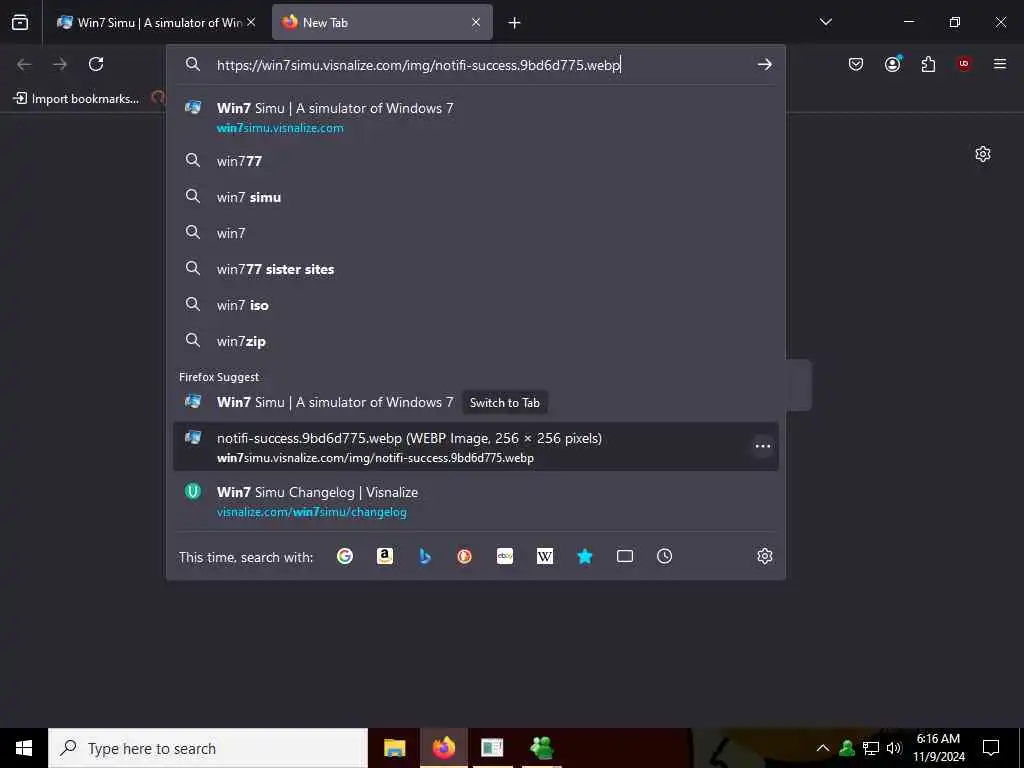1024x768 pixels.
Task: Search this time with Google
Action: tap(345, 556)
